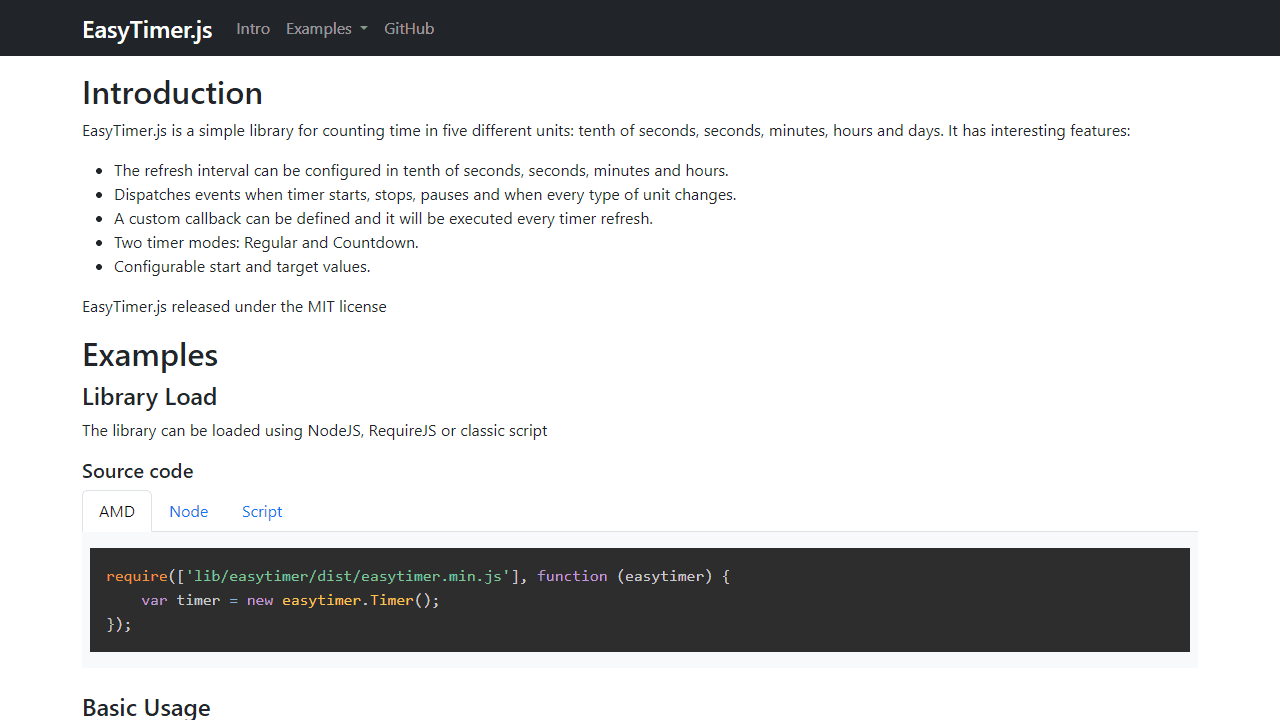Go to the Intro nav link
Viewport: 1280px width, 720px height.
[253, 29]
